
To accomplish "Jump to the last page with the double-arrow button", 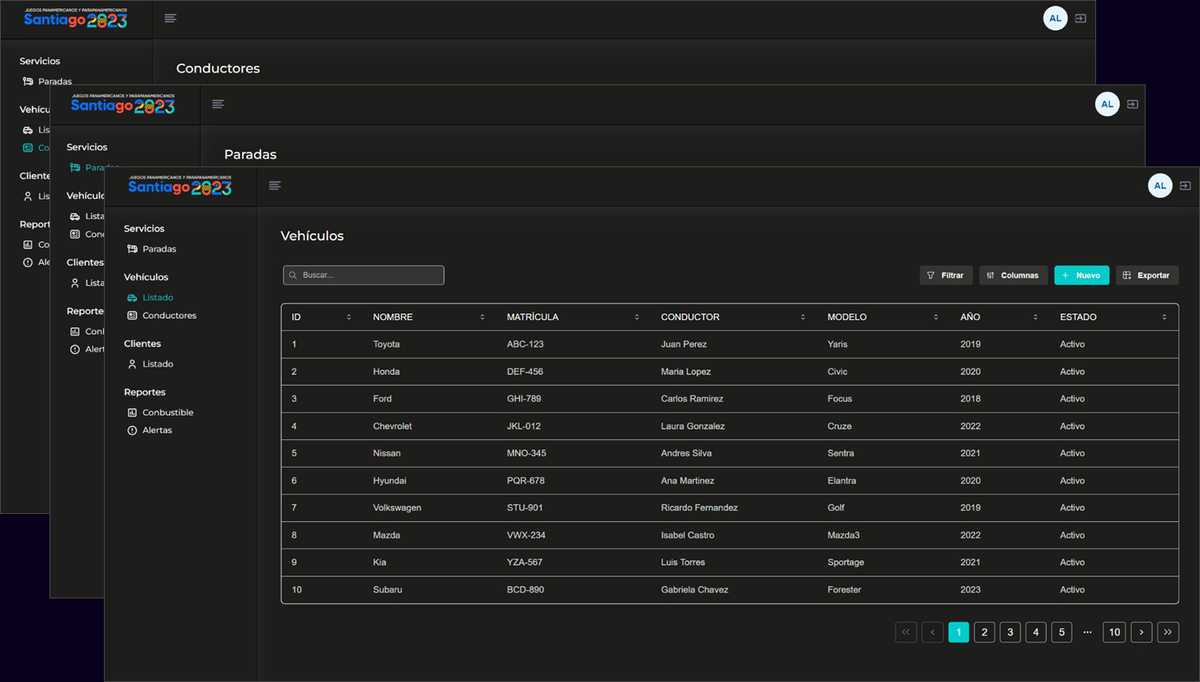I will pyautogui.click(x=1168, y=632).
